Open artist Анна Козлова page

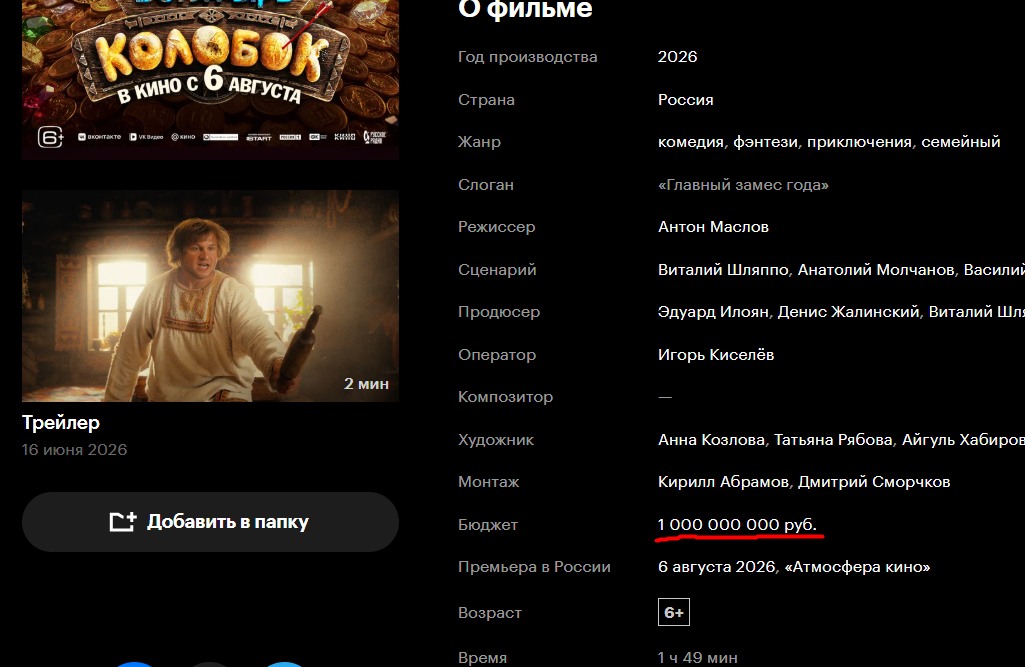pos(711,439)
